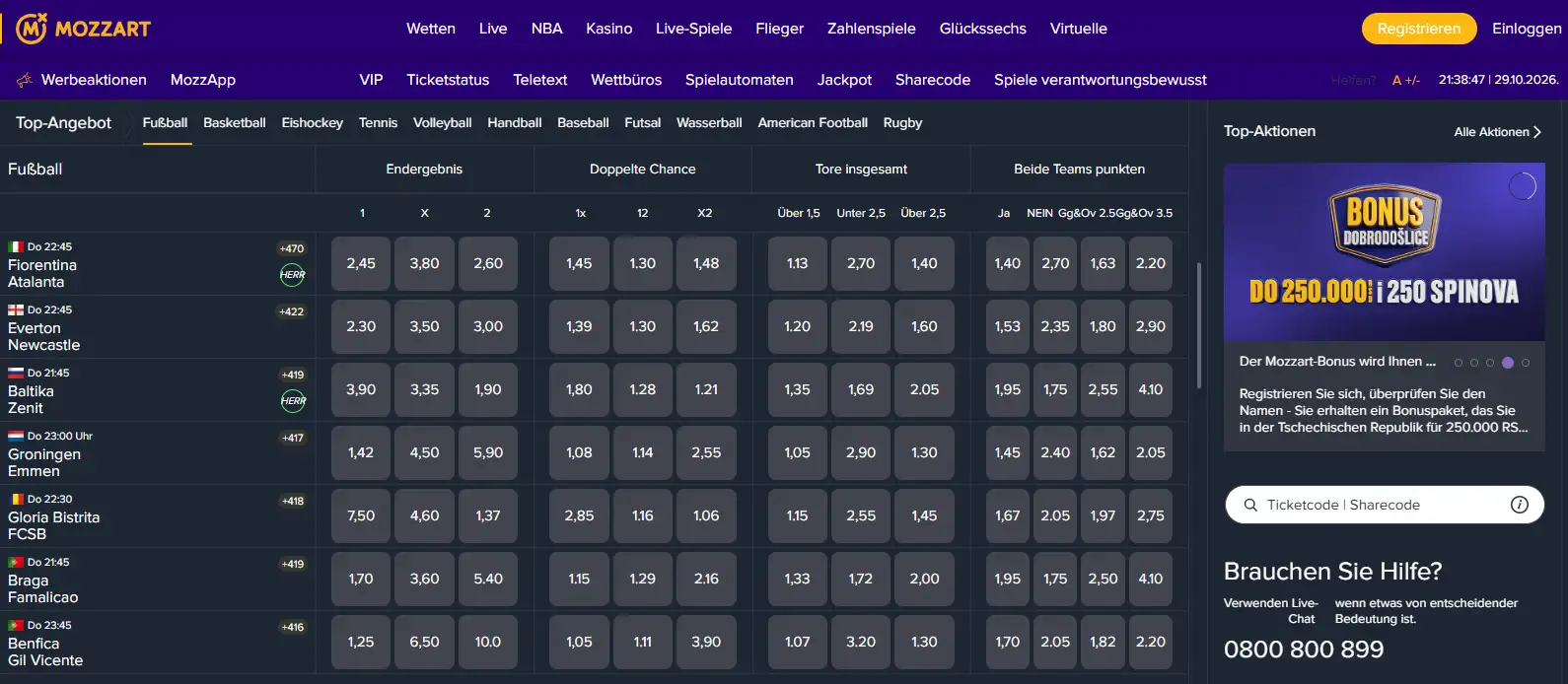The image size is (1568, 684).
Task: Open the Kasino menu item
Action: [609, 29]
